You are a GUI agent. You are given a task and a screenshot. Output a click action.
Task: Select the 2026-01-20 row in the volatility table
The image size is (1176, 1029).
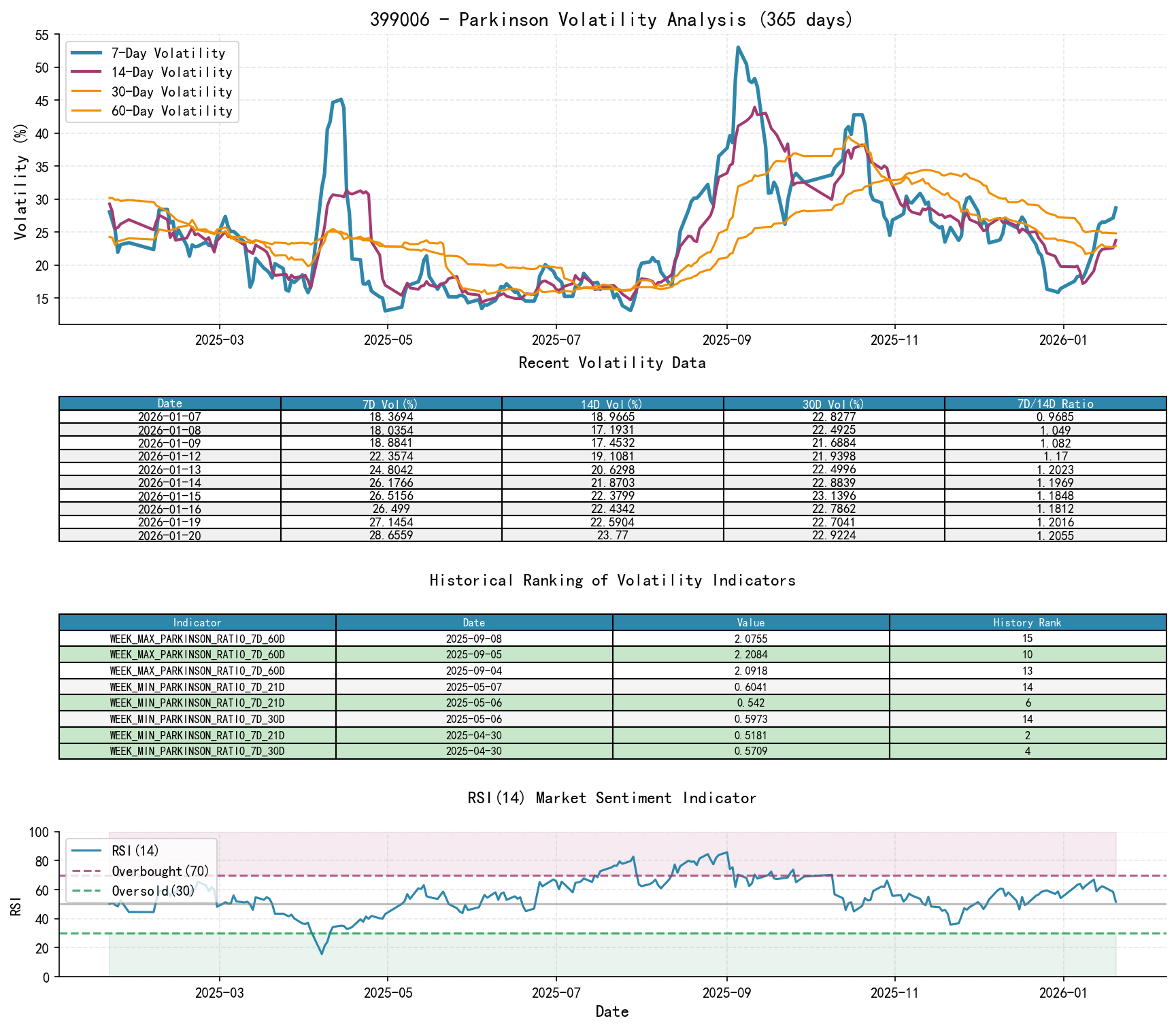(x=611, y=536)
